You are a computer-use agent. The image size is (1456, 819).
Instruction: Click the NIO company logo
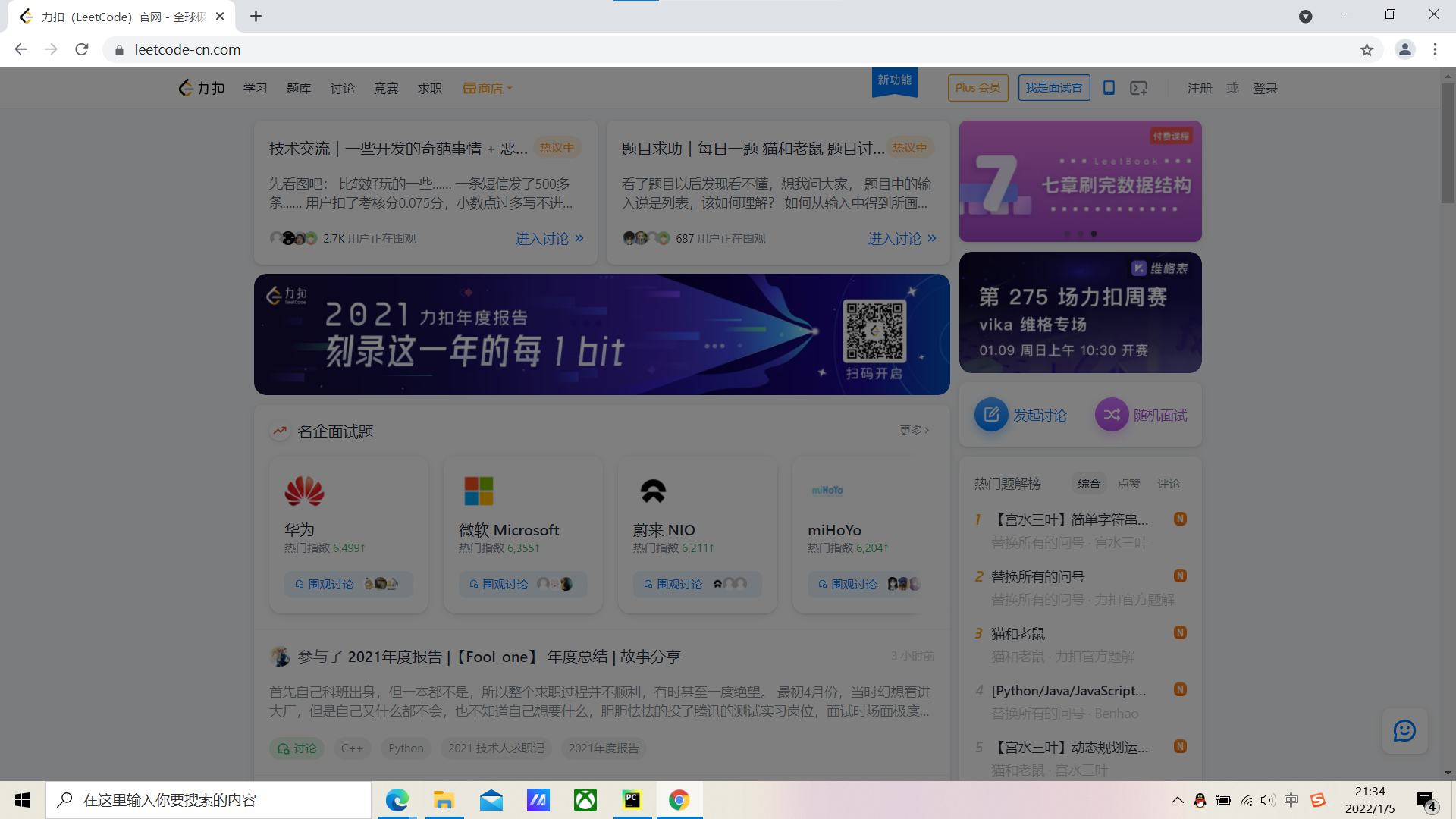(653, 491)
